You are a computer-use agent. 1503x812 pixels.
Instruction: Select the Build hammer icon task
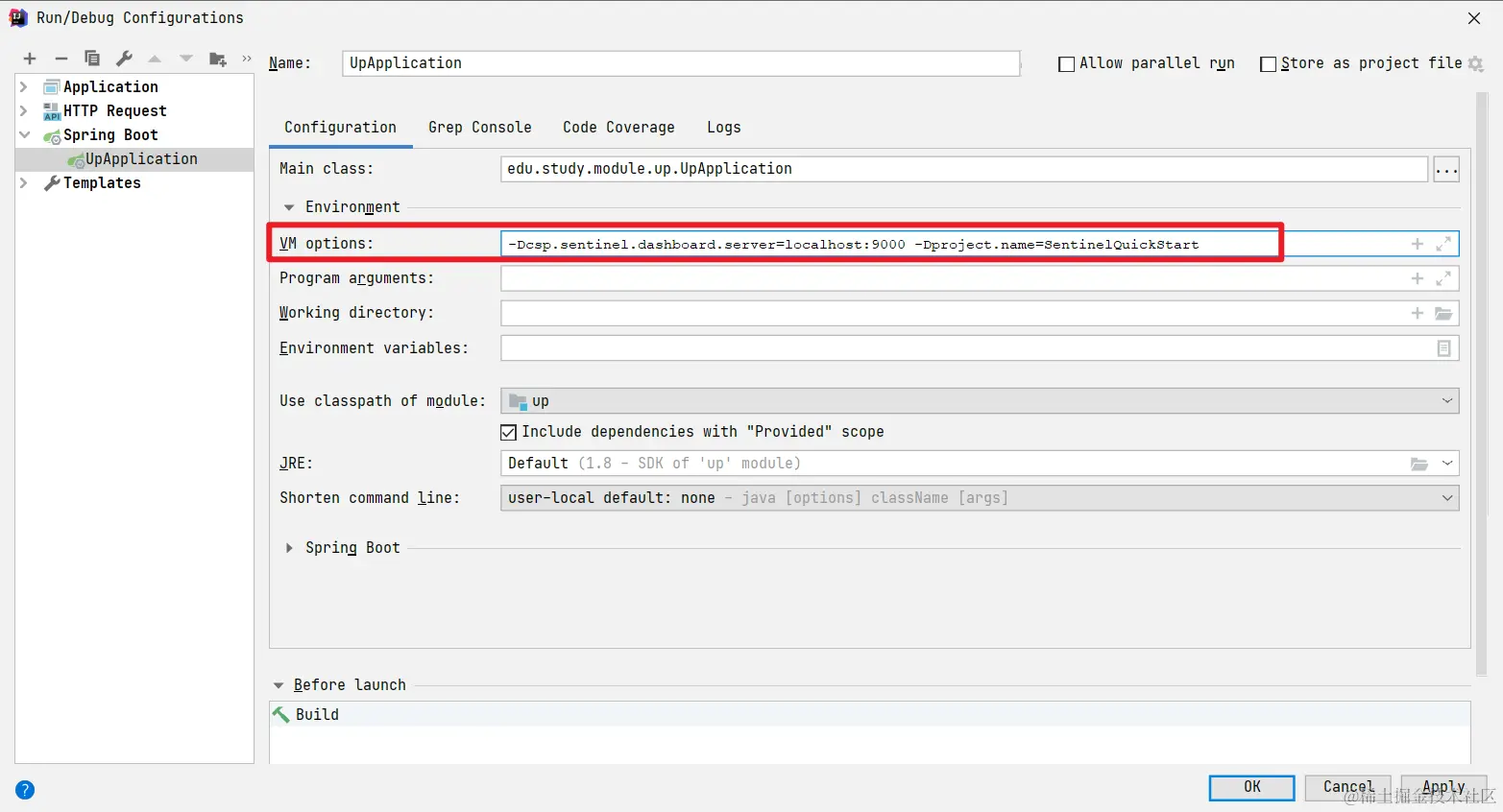(281, 714)
